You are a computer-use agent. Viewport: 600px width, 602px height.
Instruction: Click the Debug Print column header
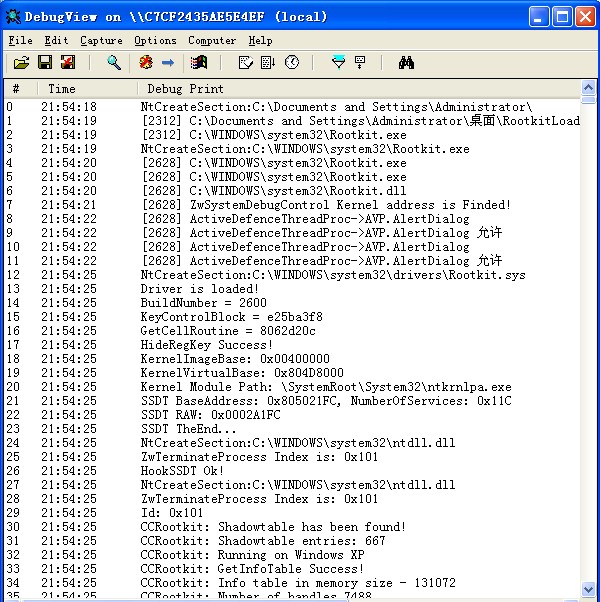pyautogui.click(x=359, y=89)
